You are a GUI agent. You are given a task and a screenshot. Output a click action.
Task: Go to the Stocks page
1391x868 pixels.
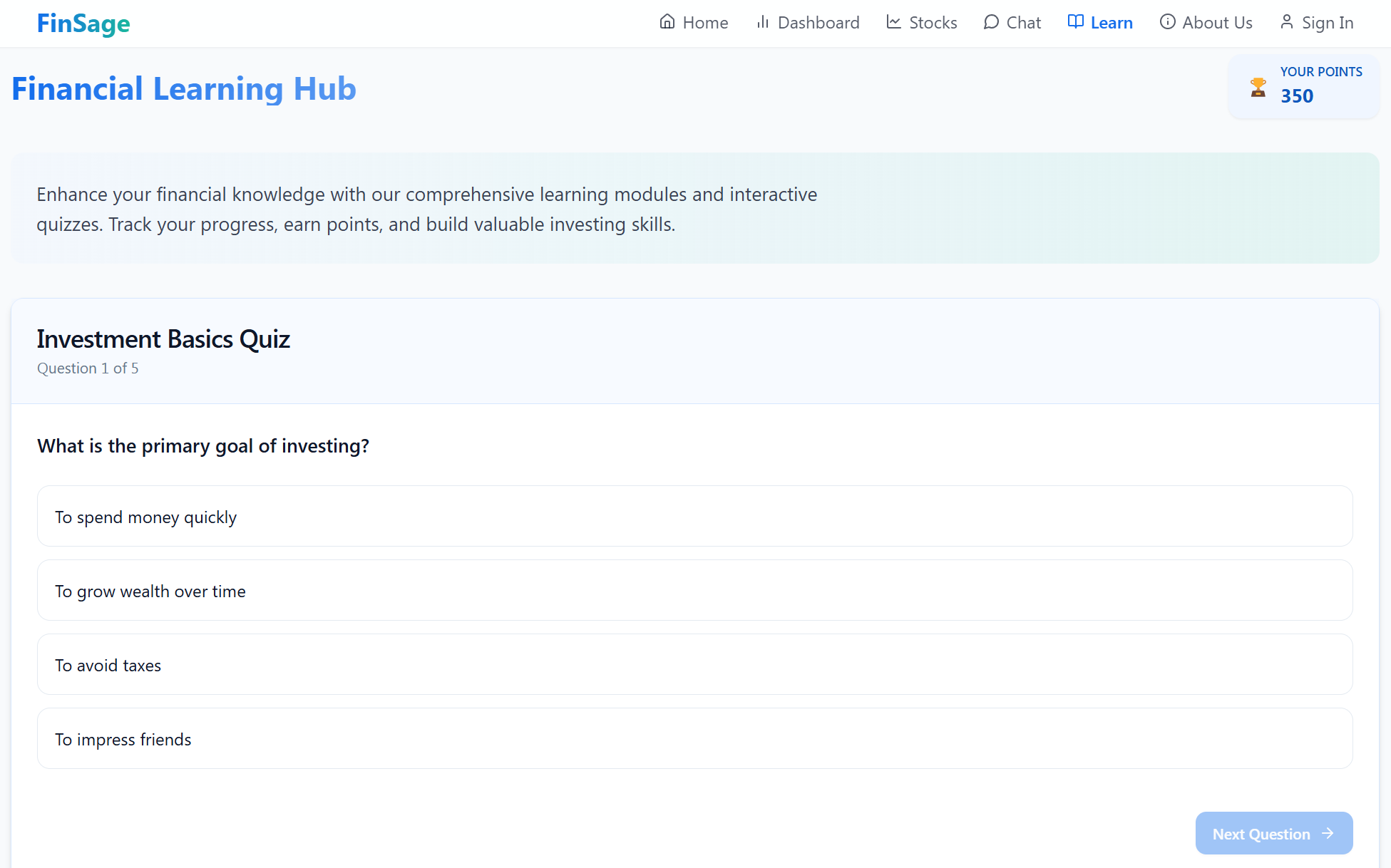[933, 23]
